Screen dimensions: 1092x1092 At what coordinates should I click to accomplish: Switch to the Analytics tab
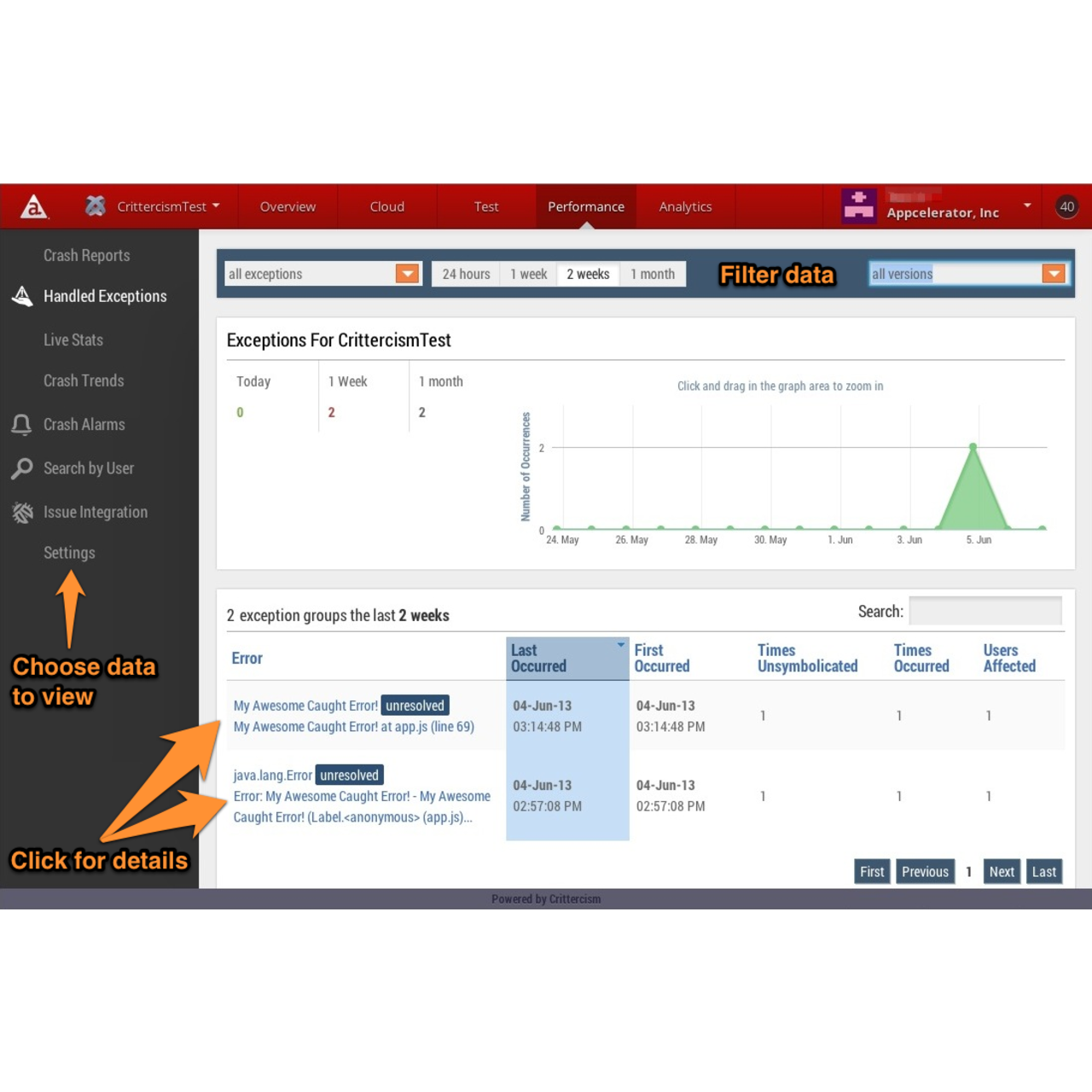[x=685, y=206]
